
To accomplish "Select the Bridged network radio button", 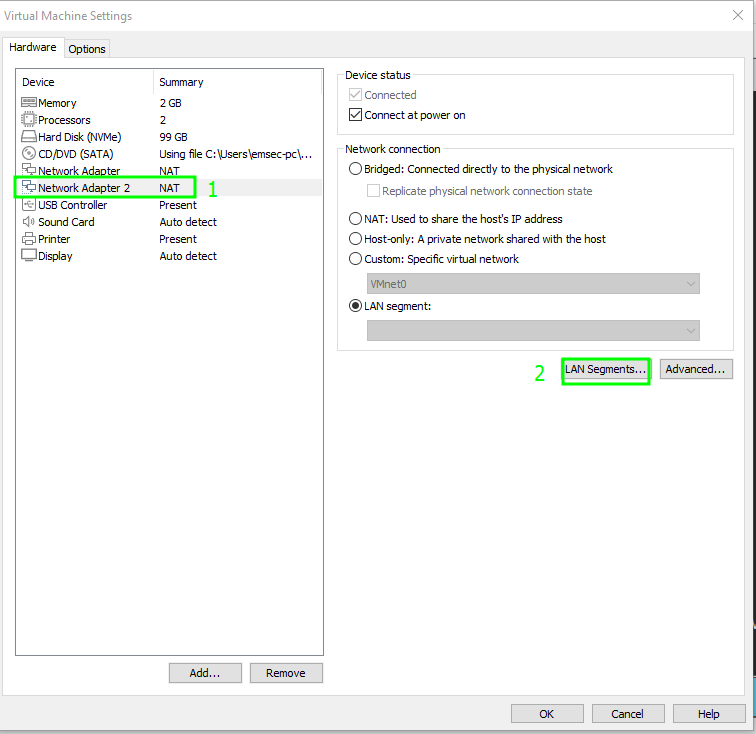I will 356,169.
